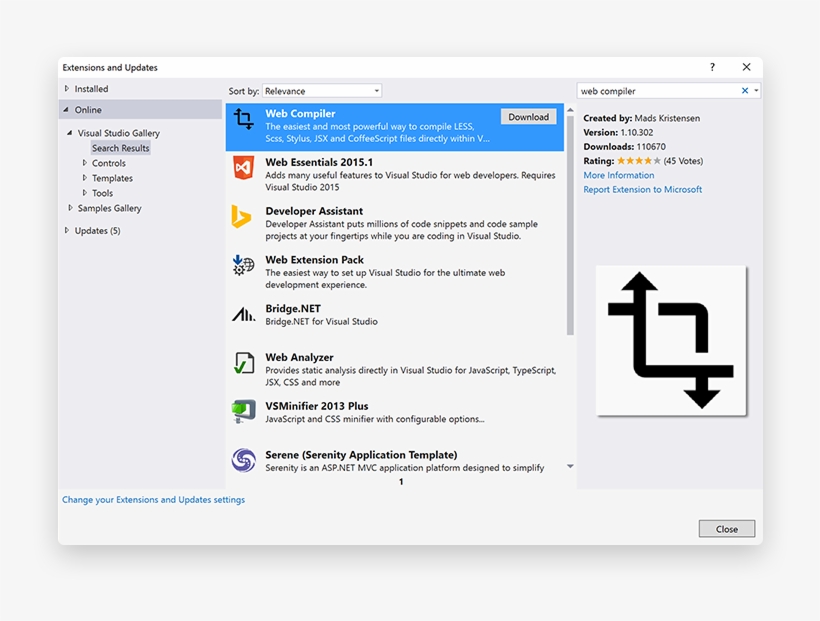Select the Web Essentials 2015.1 result title
820x621 pixels.
tap(319, 162)
